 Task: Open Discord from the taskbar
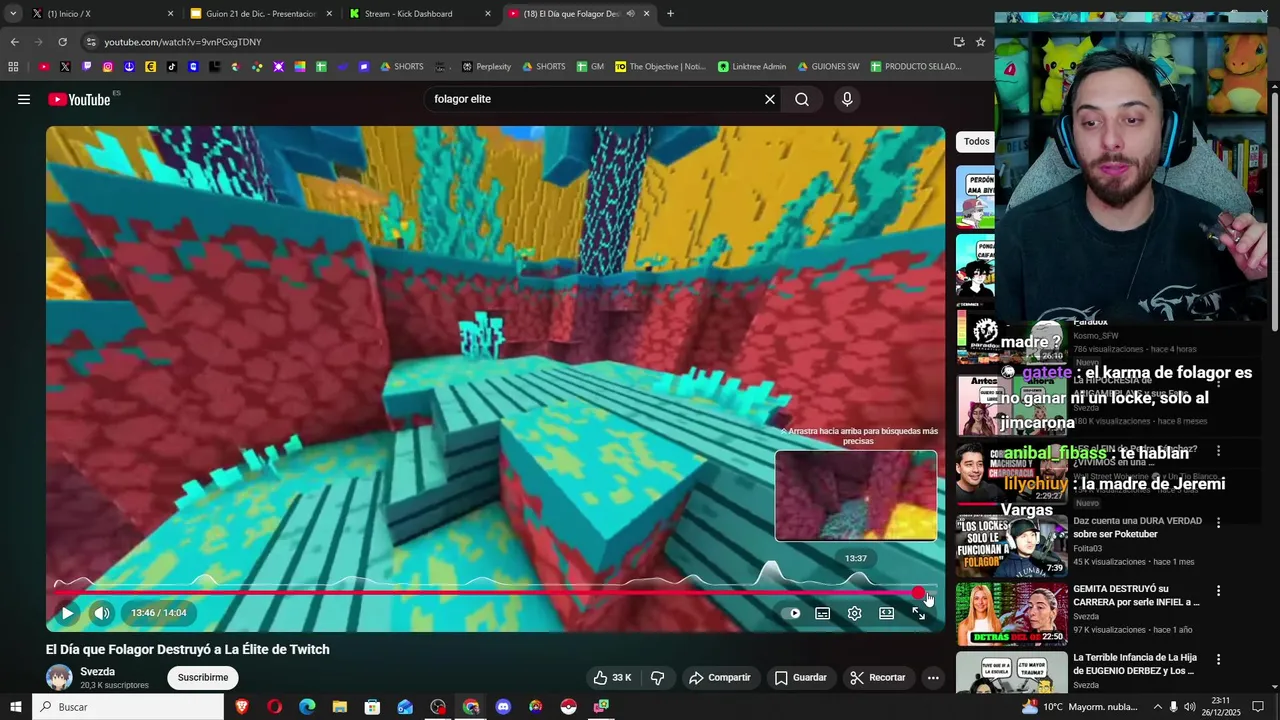pyautogui.click(x=503, y=707)
